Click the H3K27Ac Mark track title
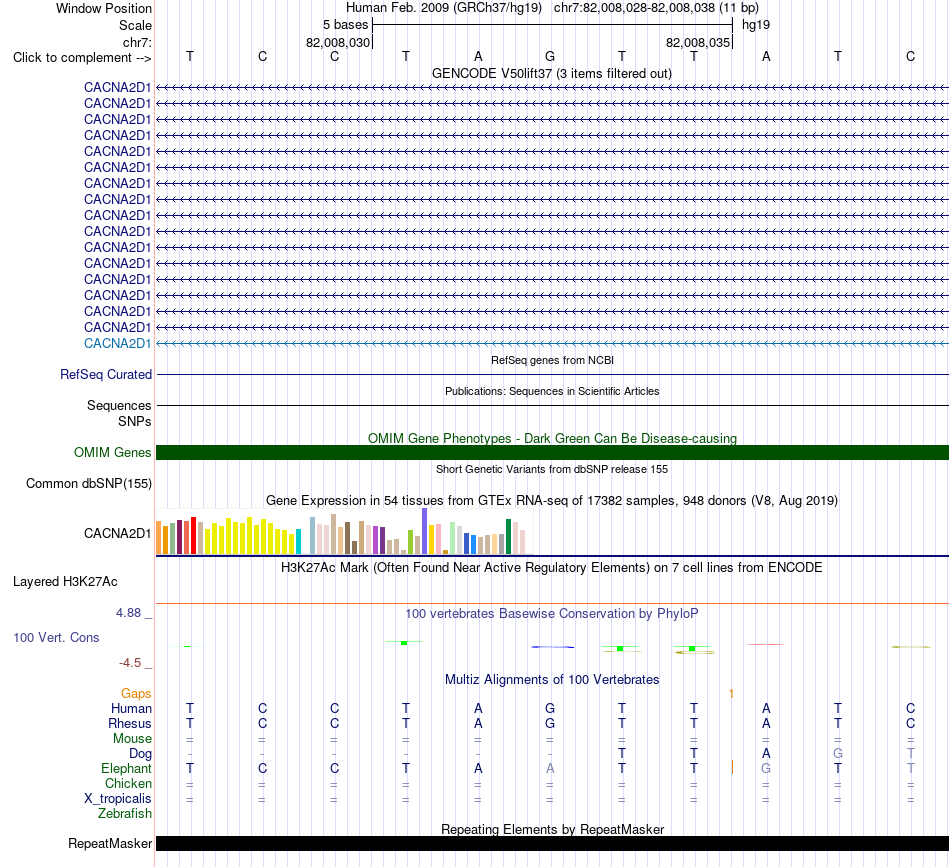Screen dimensions: 950x867 [552, 568]
